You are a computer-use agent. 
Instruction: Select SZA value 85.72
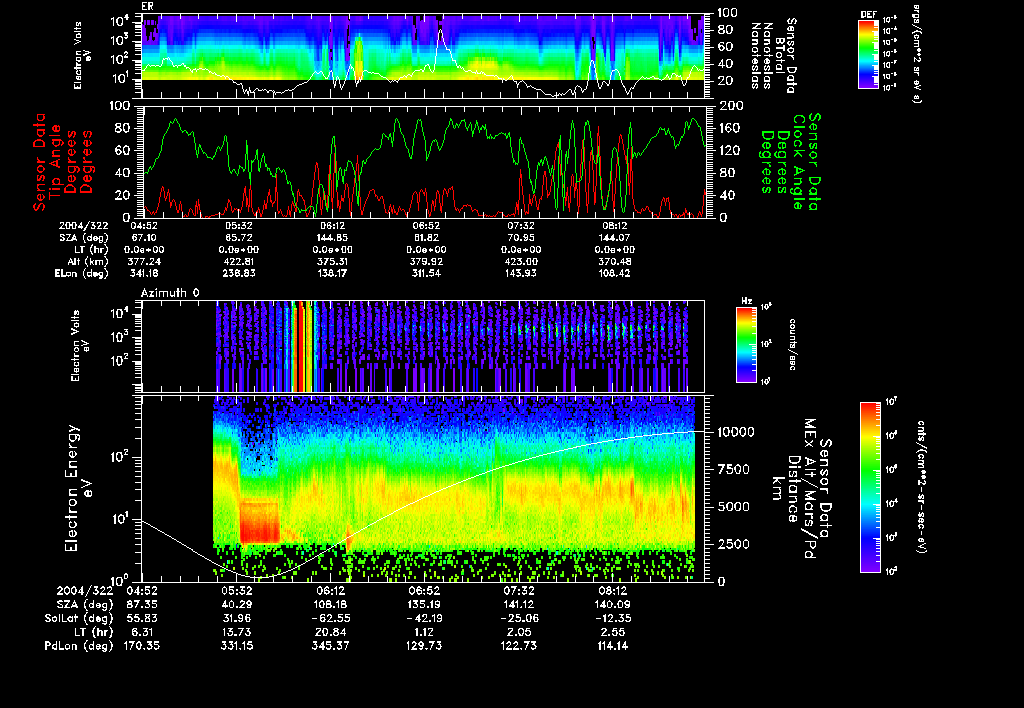[x=239, y=238]
